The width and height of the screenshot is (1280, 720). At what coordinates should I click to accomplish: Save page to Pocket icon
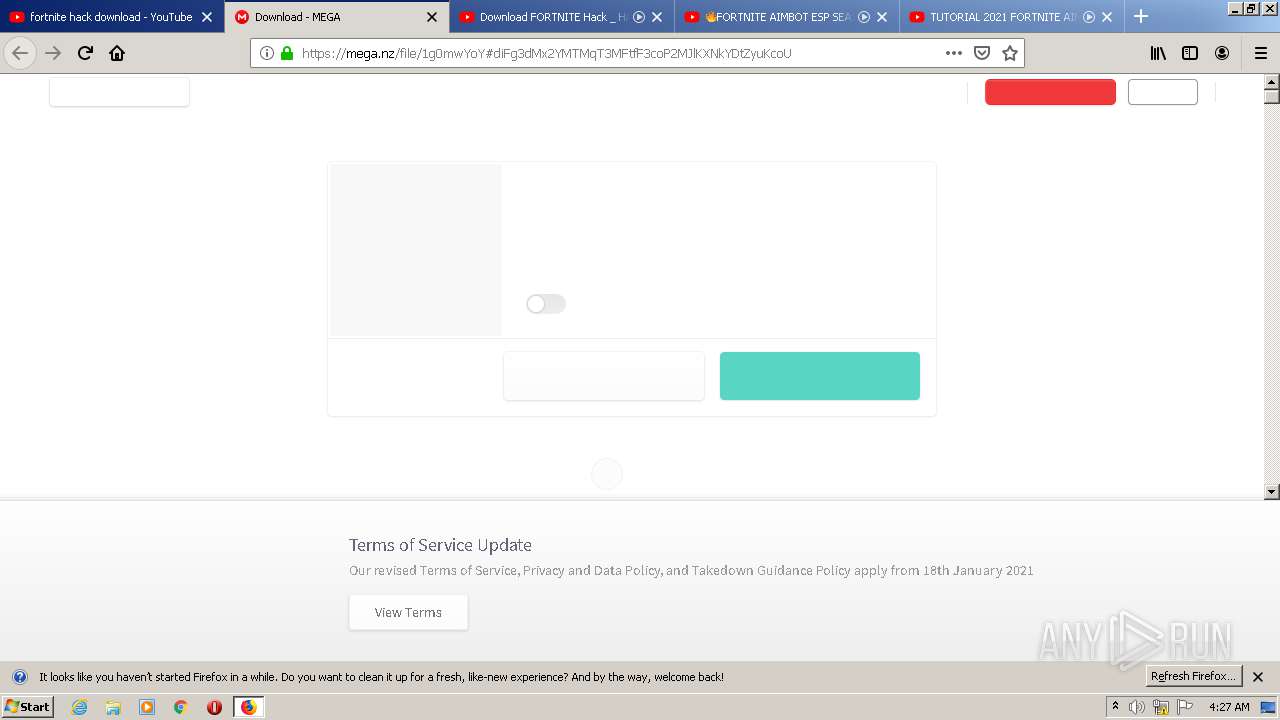point(982,53)
